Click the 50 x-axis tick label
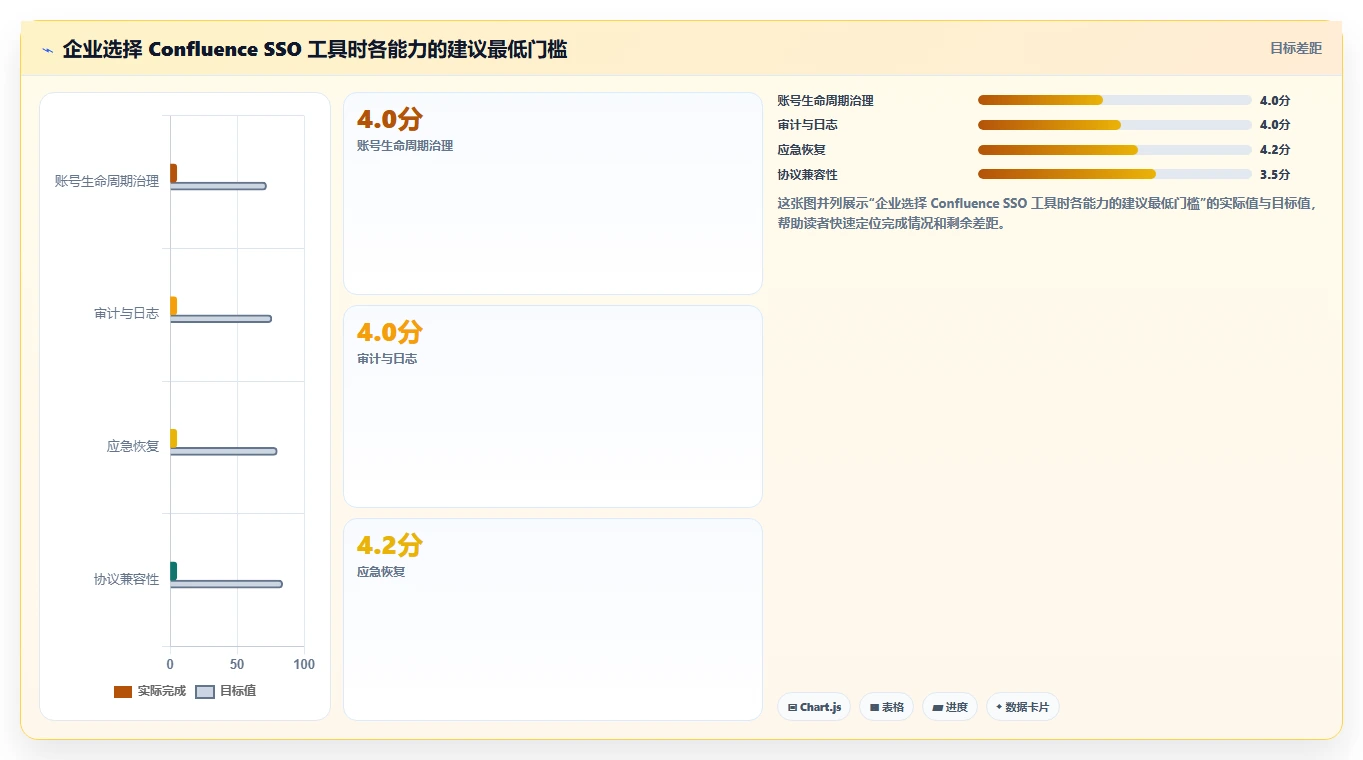 [x=237, y=665]
